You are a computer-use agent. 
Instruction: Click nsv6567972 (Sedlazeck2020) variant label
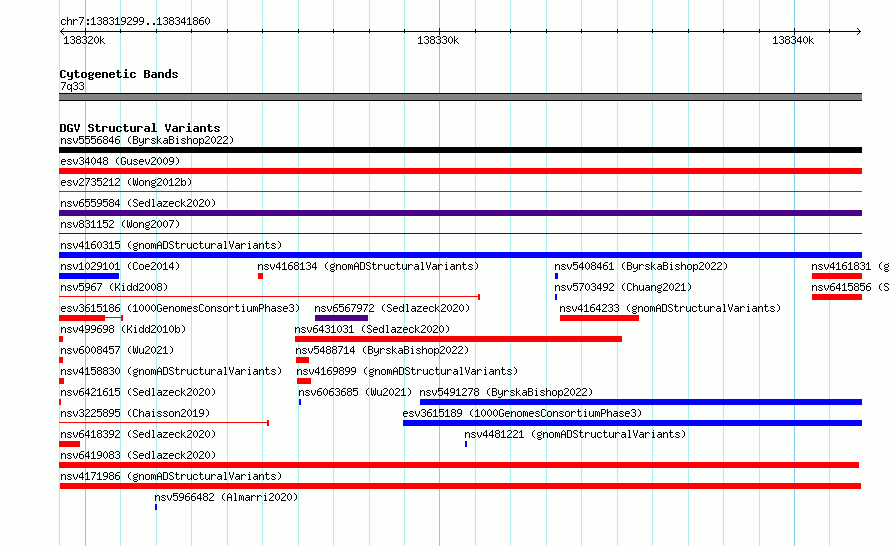click(392, 308)
